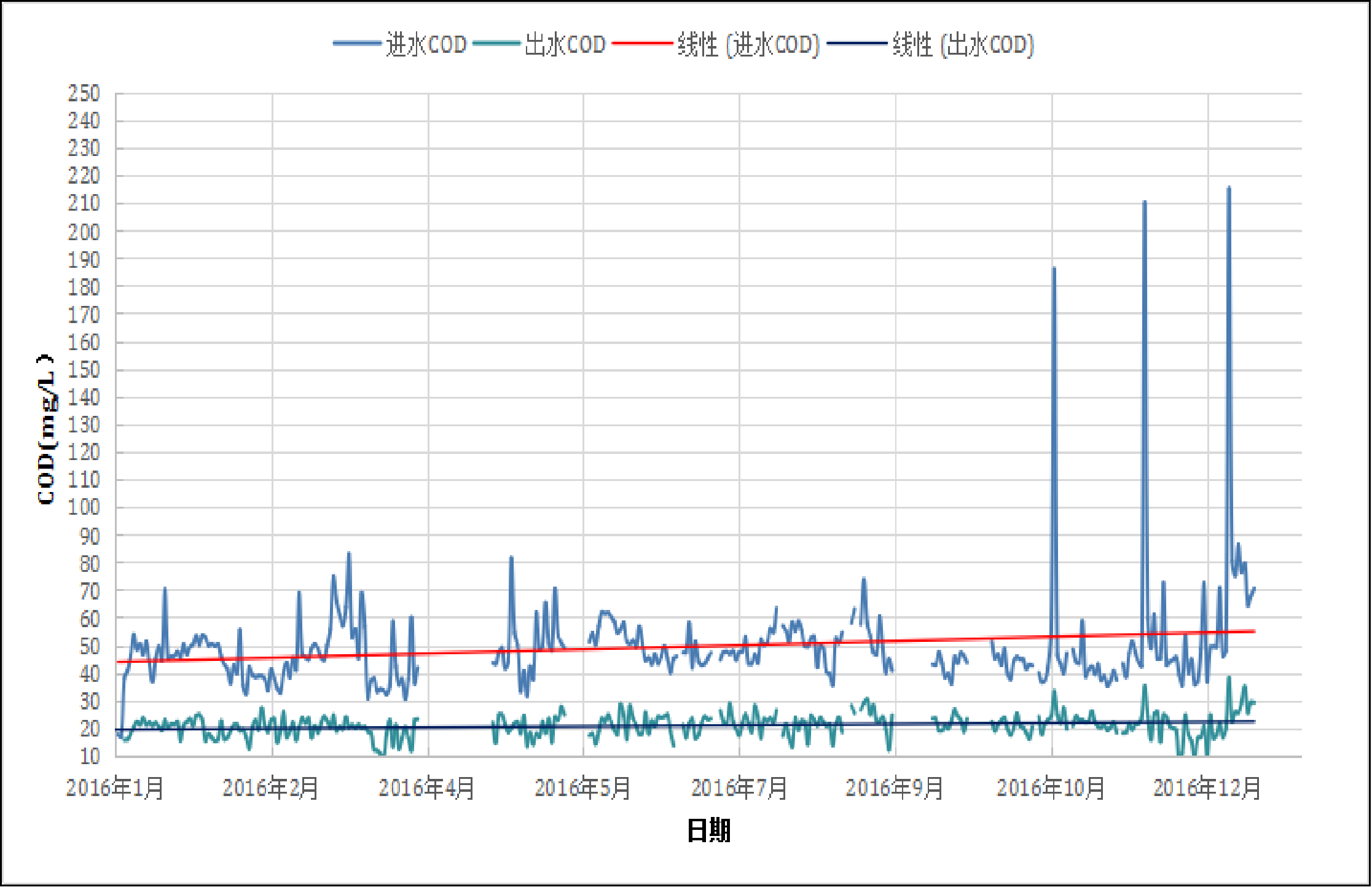
Task: Click the tallest December inlet COD spike
Action: pos(1229,188)
